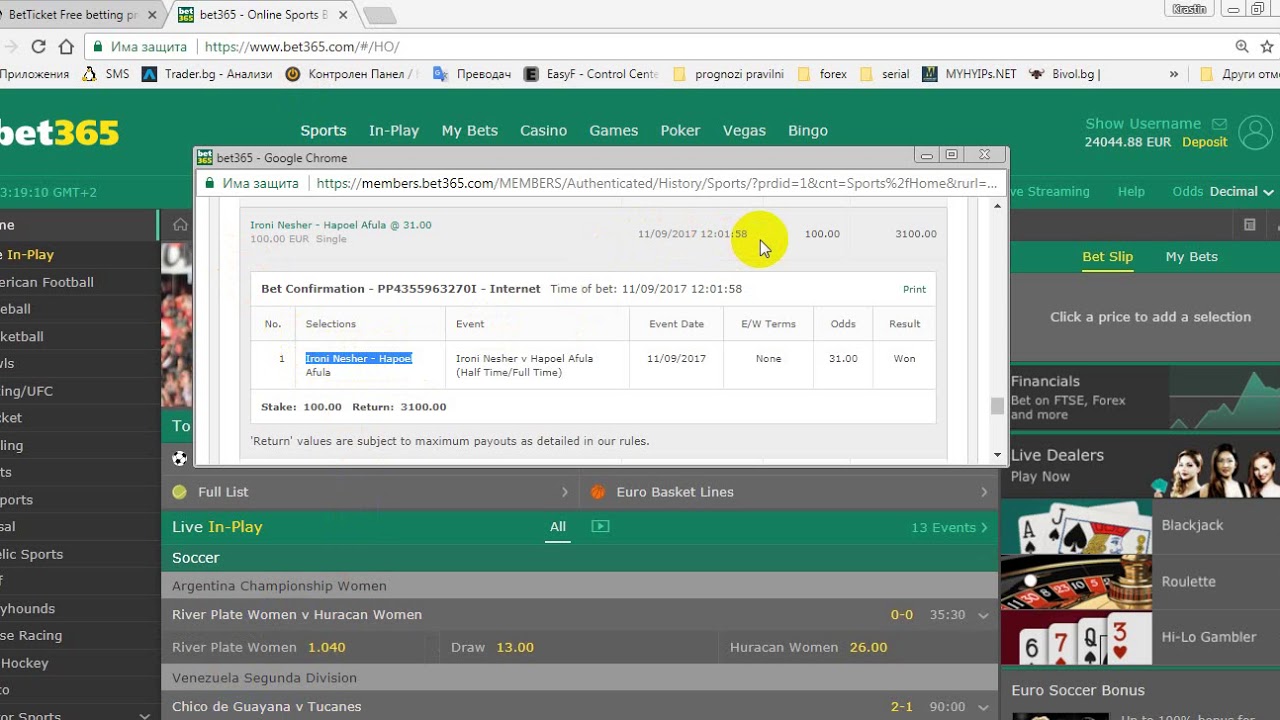Click the Print link in bet confirmation
The height and width of the screenshot is (720, 1280).
(x=914, y=289)
